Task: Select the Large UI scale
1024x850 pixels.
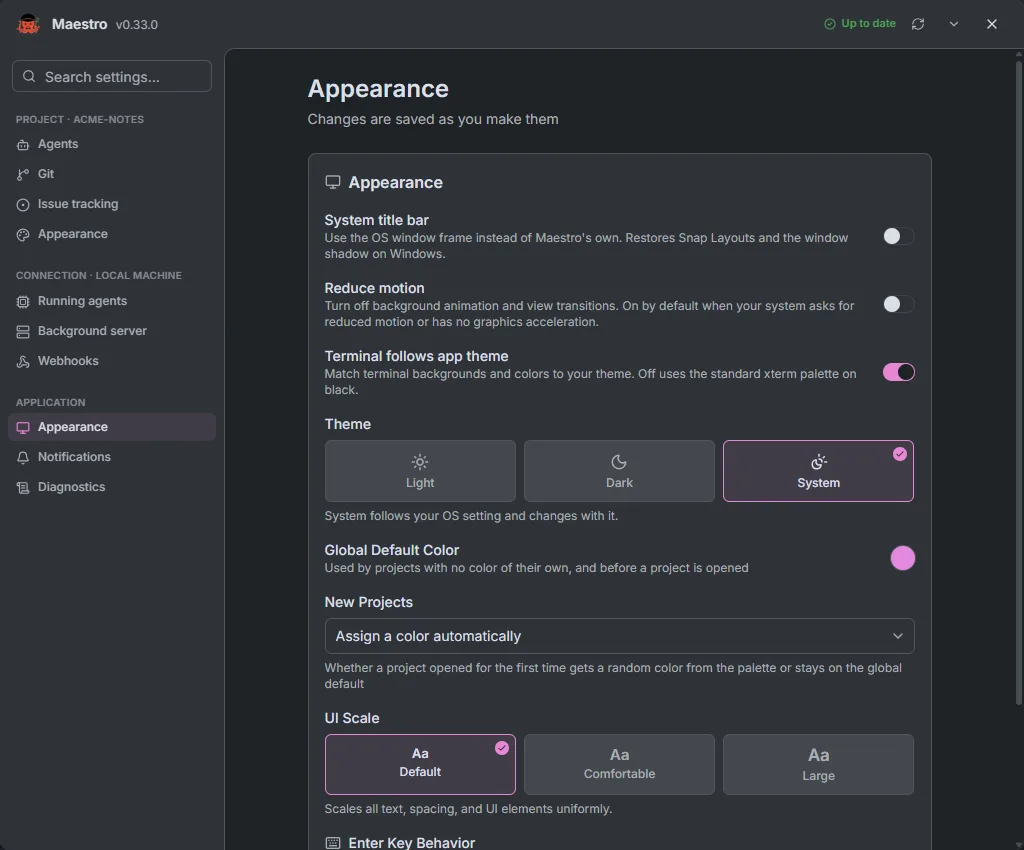Action: coord(818,764)
